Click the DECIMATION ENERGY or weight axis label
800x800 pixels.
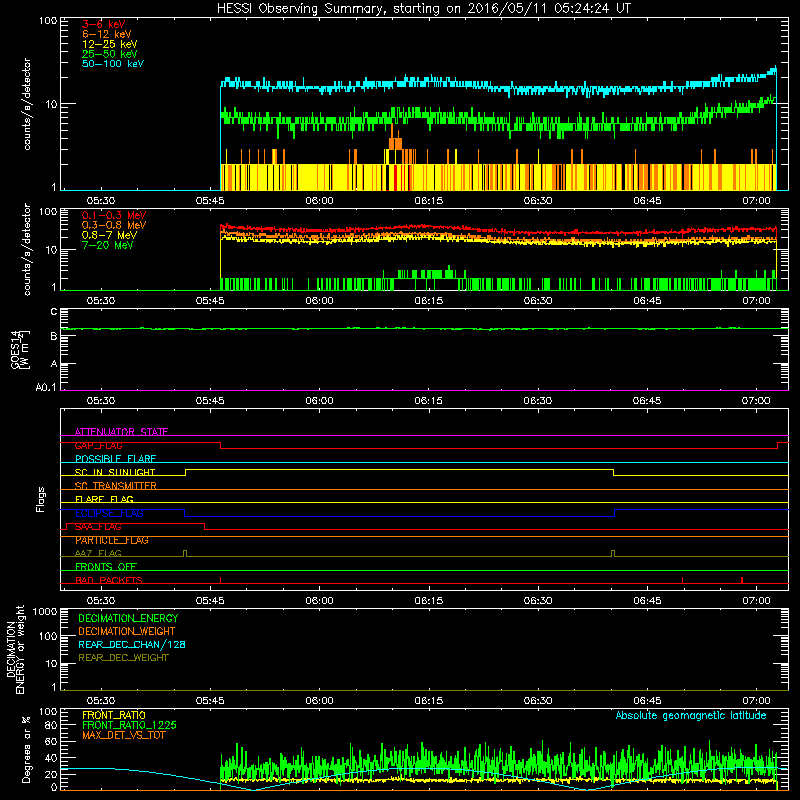(x=15, y=649)
